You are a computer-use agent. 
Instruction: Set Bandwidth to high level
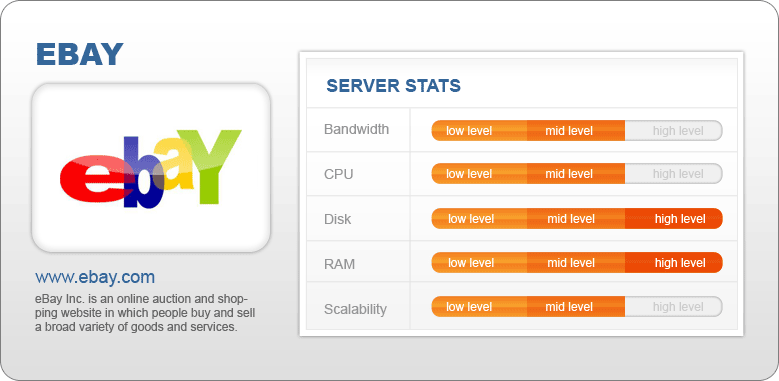coord(674,131)
